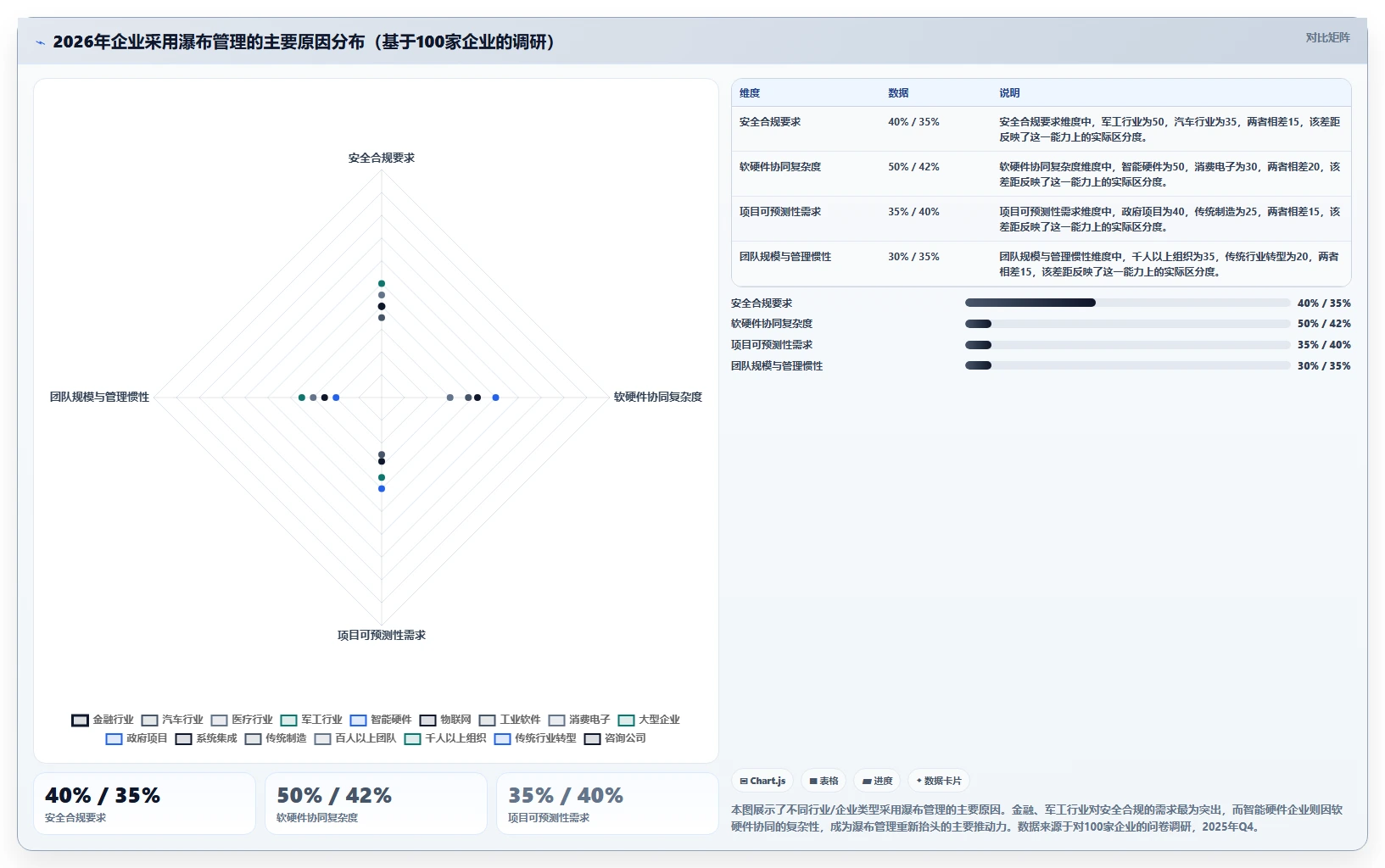Click the 团队规模与管理惯性 progress bar
This screenshot has width=1385, height=868.
(x=1127, y=365)
